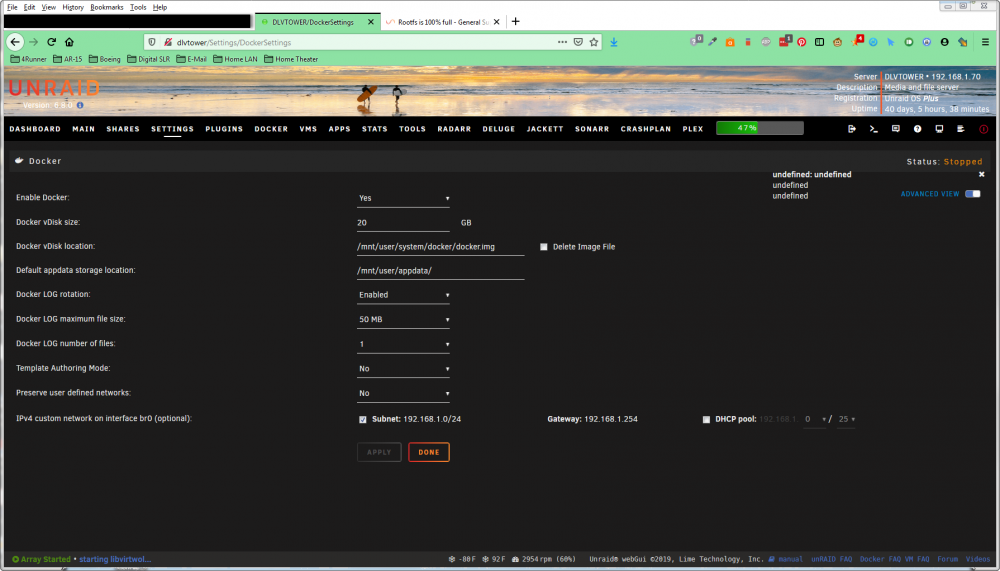Click the browser back arrow

(x=15, y=42)
